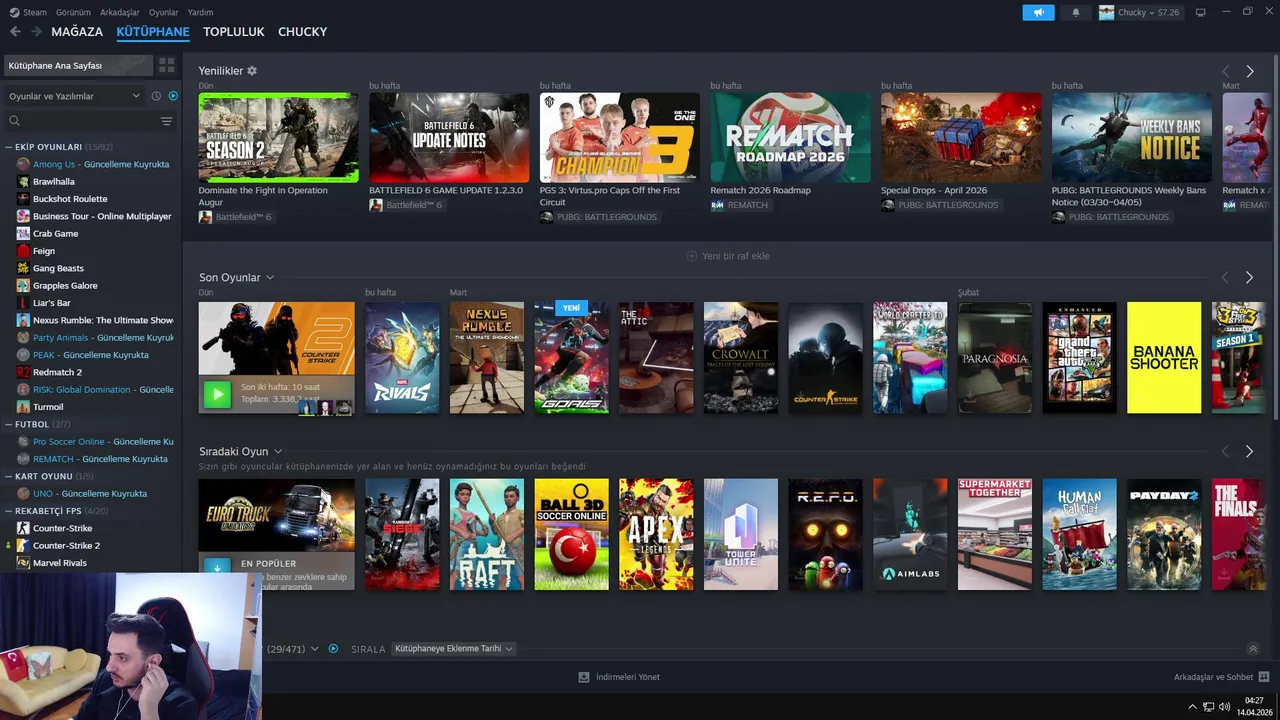
Task: Show hidden tray icons chevron
Action: (1195, 707)
